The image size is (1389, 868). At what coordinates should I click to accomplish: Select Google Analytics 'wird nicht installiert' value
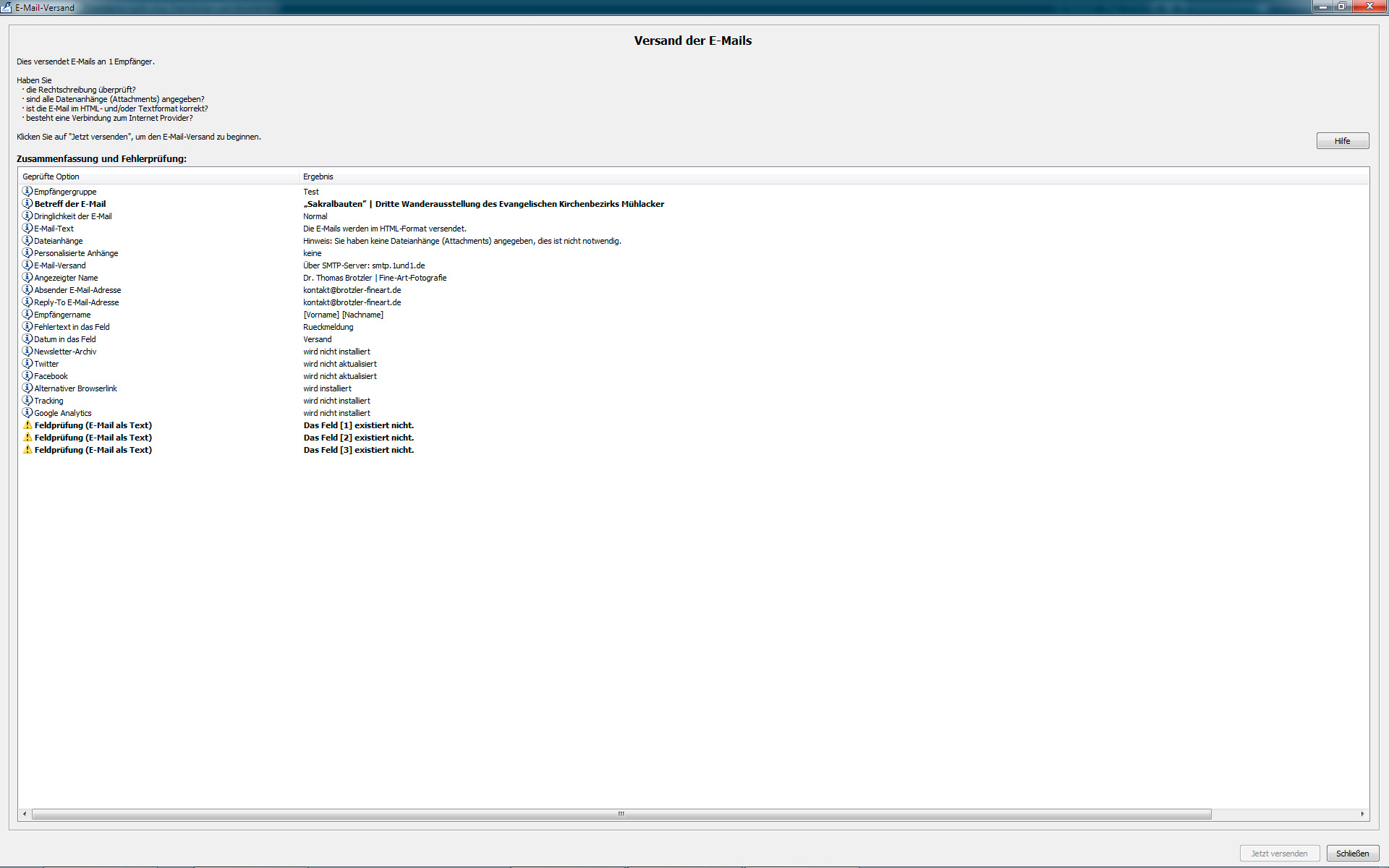(x=336, y=413)
